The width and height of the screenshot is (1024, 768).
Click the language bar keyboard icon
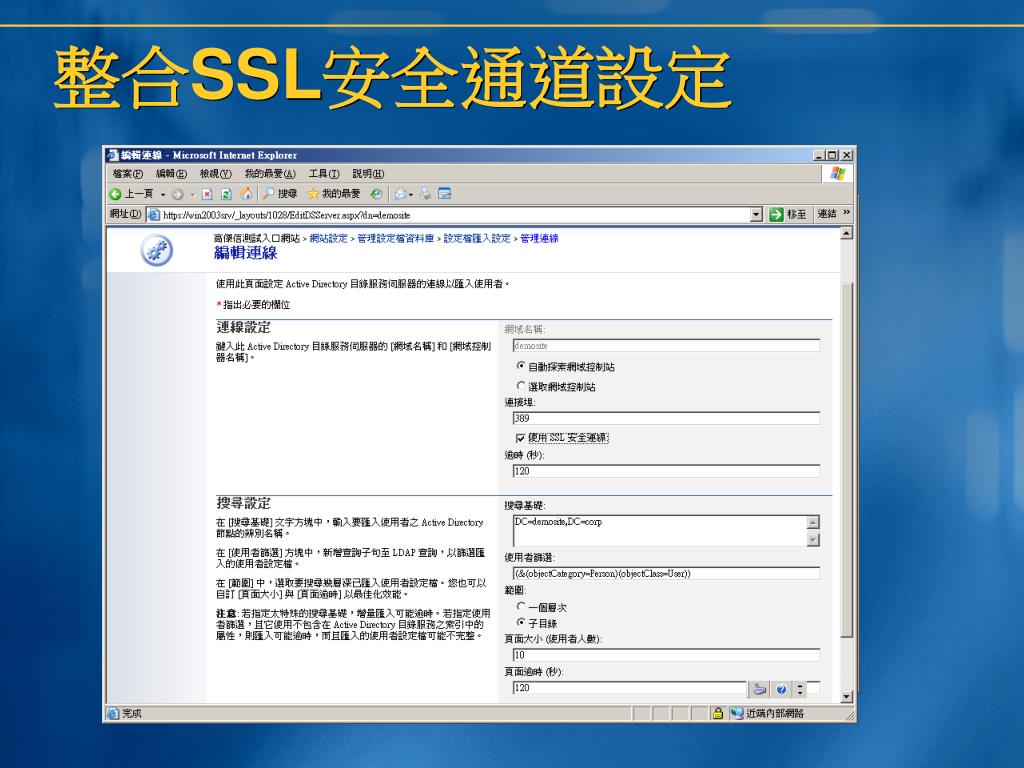[759, 689]
